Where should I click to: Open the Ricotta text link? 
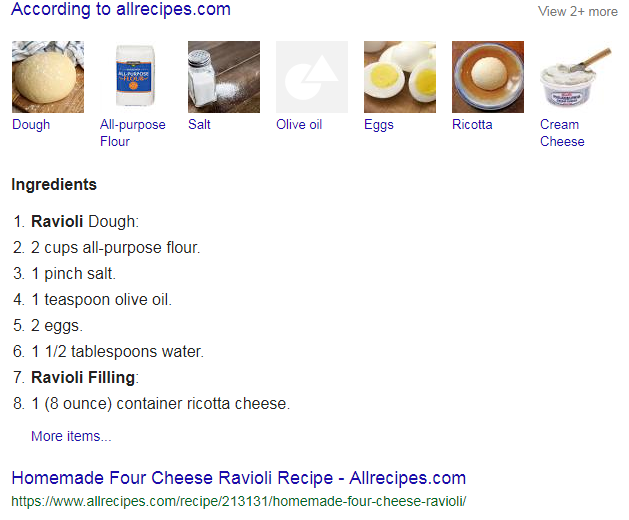pyautogui.click(x=472, y=124)
